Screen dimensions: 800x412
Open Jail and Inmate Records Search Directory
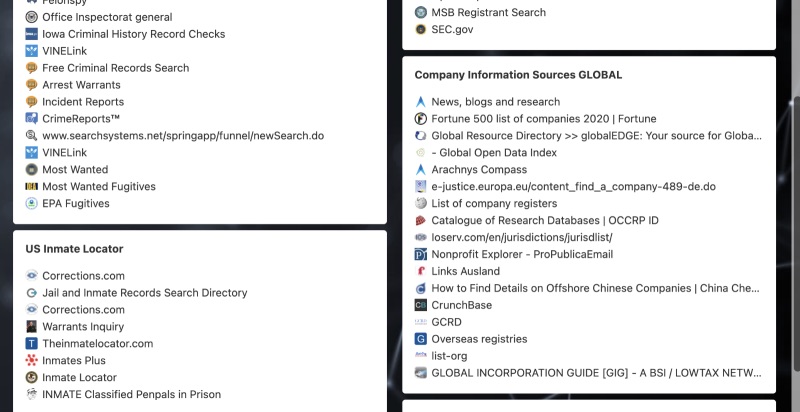pos(144,292)
